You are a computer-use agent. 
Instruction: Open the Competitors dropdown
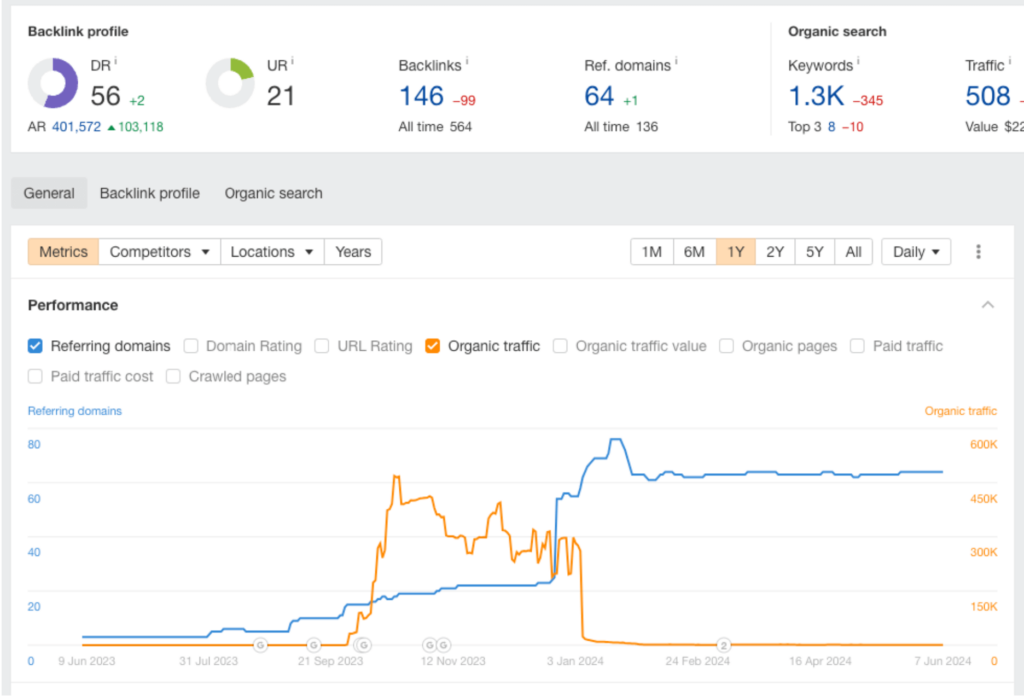click(x=159, y=251)
